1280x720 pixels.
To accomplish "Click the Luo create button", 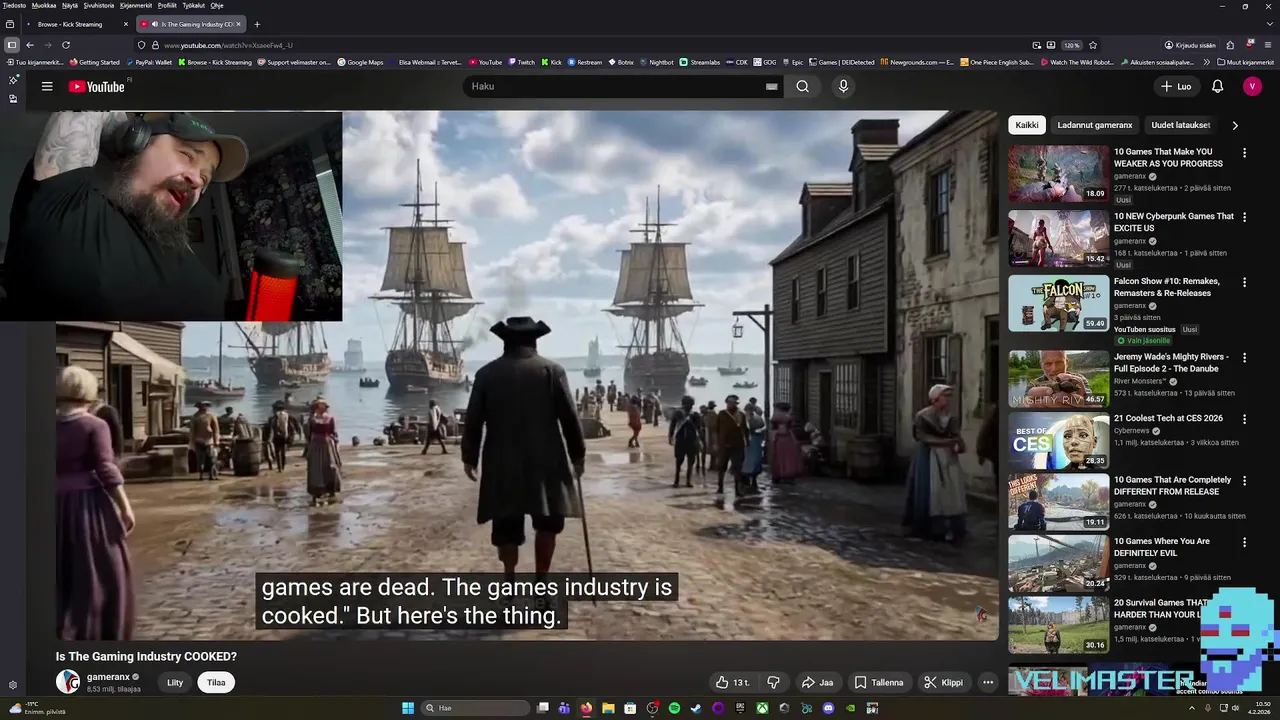I will [x=1175, y=86].
